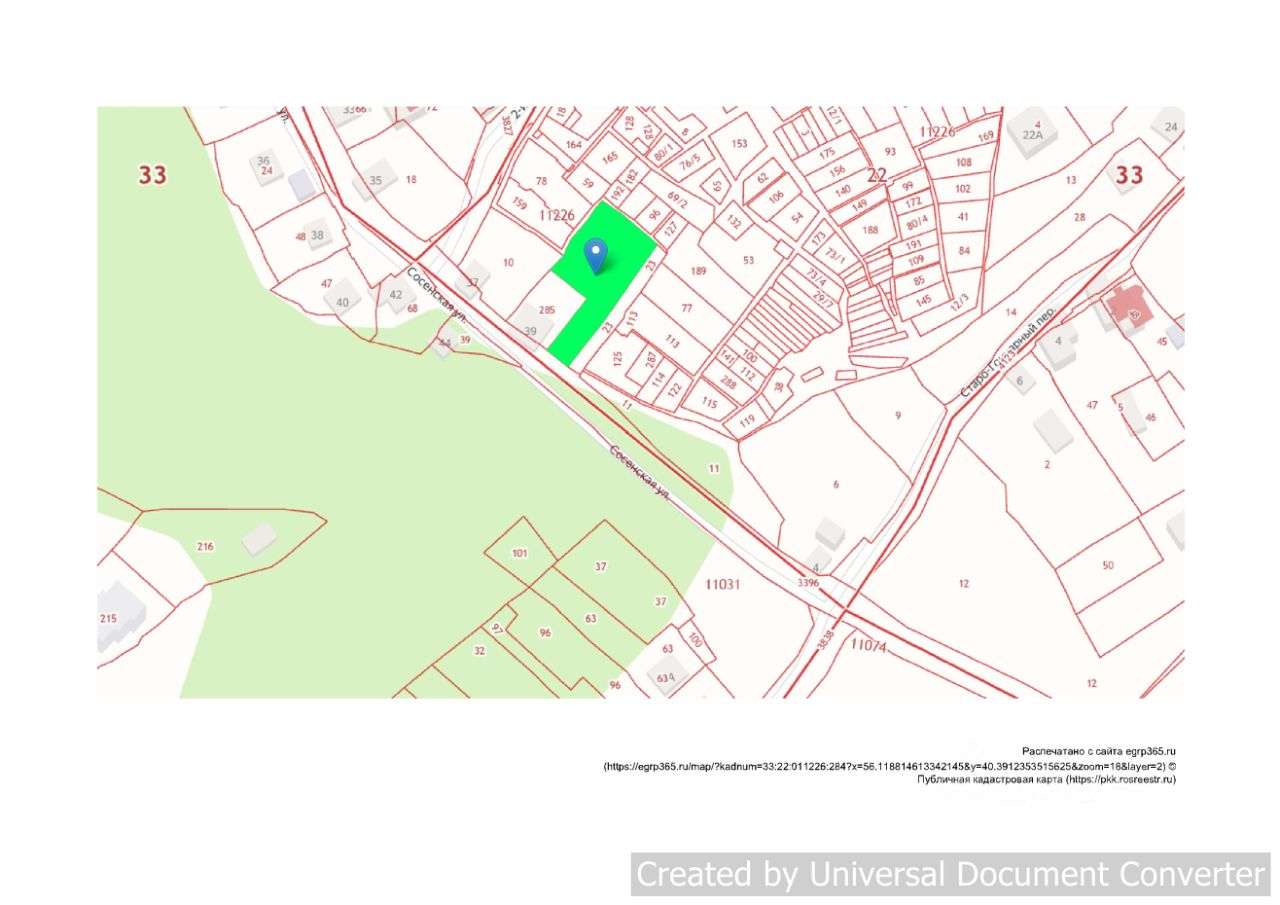Select parcel labeled 69/2
Screen dimensions: 1280x905
[x=678, y=200]
